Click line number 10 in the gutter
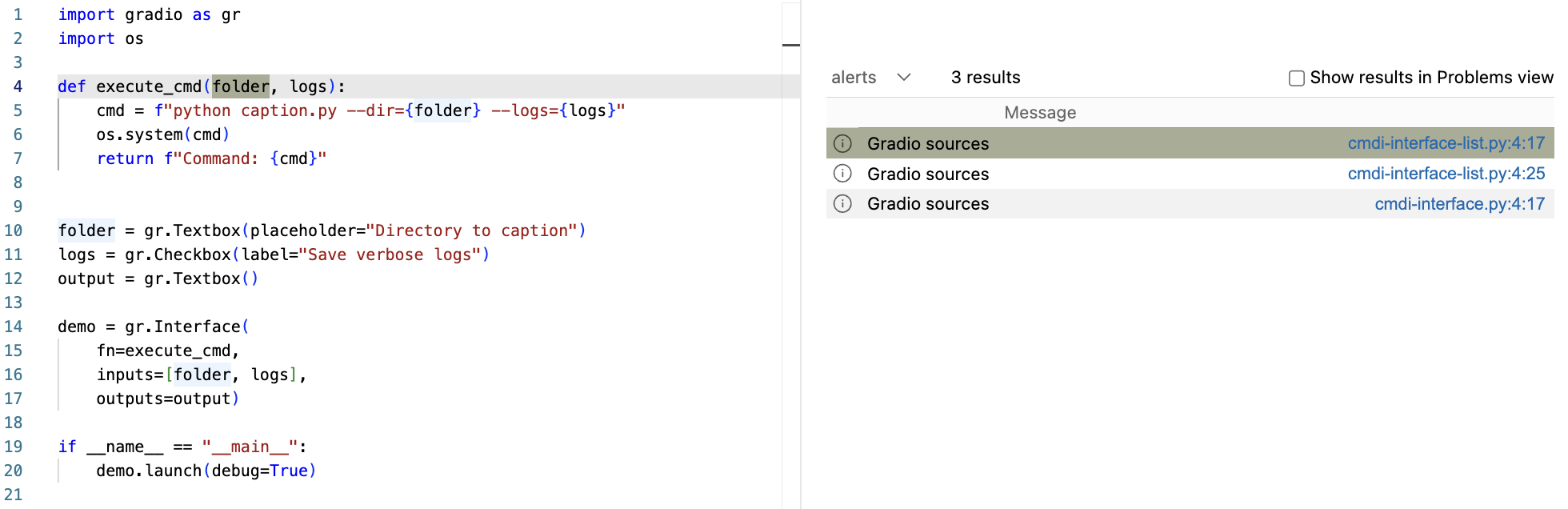 14,230
